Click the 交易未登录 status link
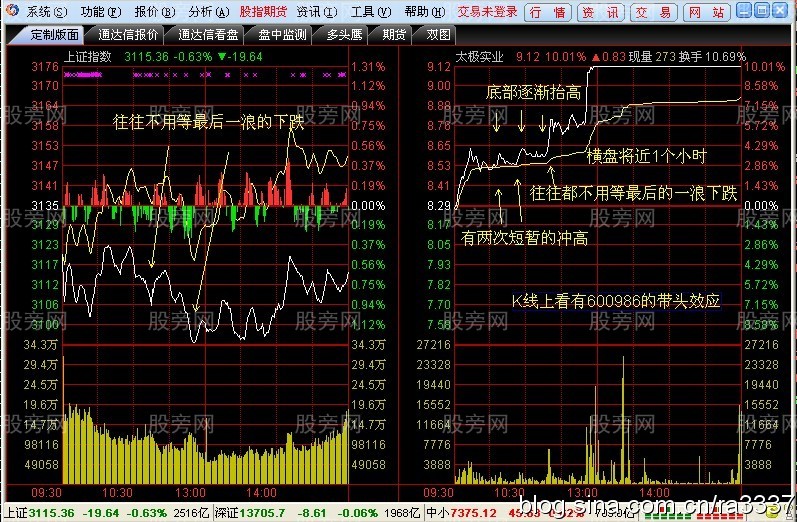 click(x=487, y=11)
